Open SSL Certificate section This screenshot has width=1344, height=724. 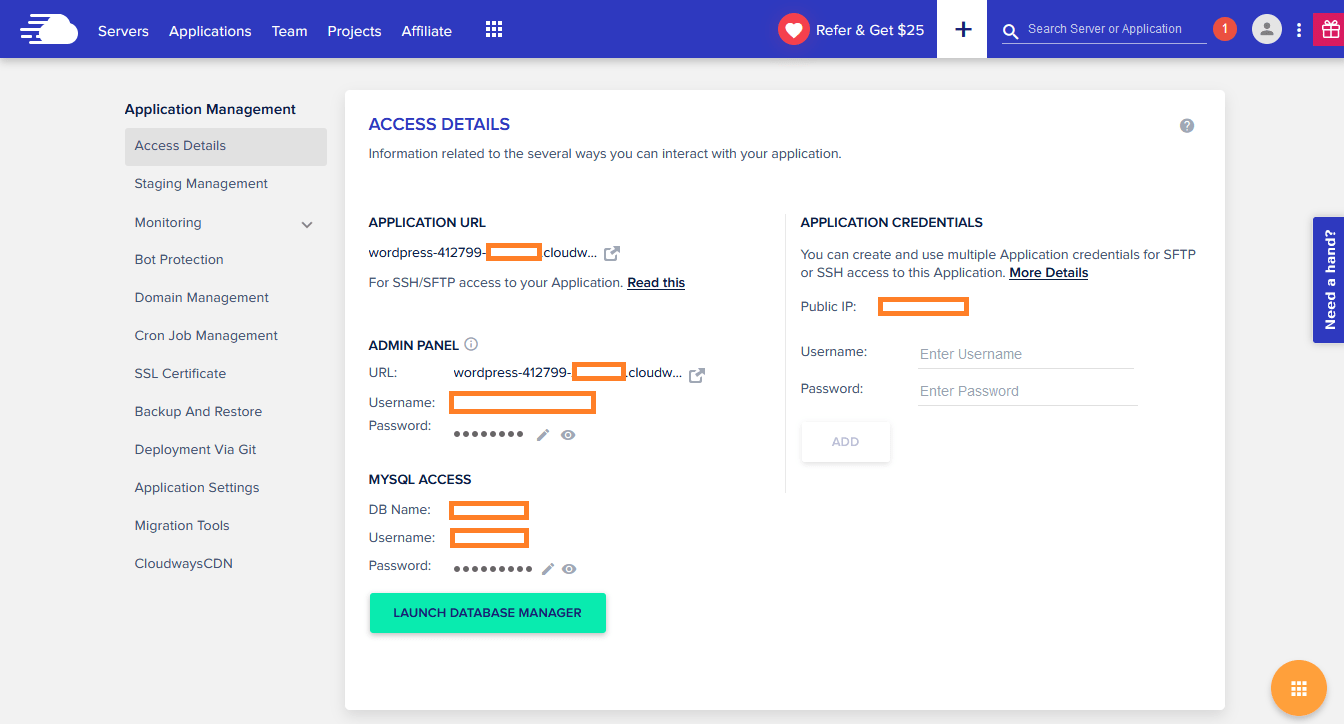pyautogui.click(x=180, y=374)
